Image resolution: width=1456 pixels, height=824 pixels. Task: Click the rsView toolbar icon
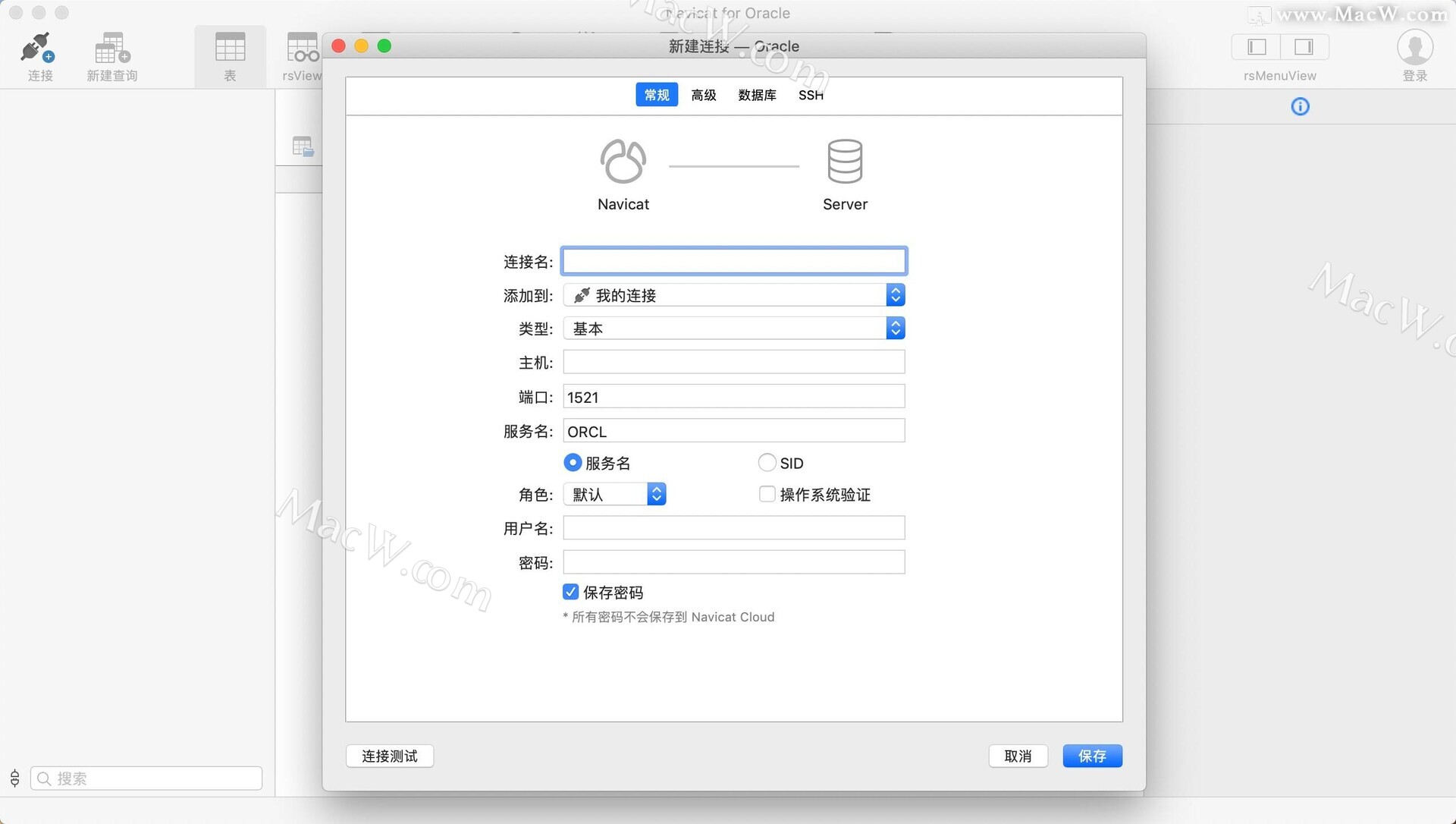(x=303, y=47)
